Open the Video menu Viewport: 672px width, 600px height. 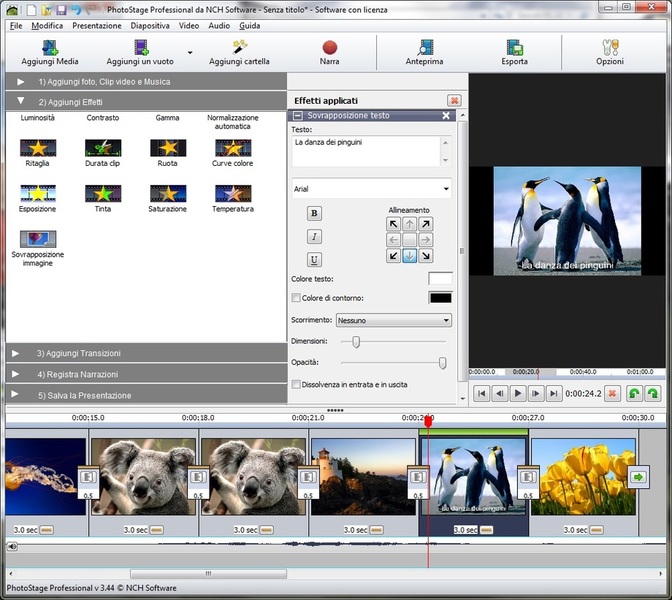pos(189,26)
